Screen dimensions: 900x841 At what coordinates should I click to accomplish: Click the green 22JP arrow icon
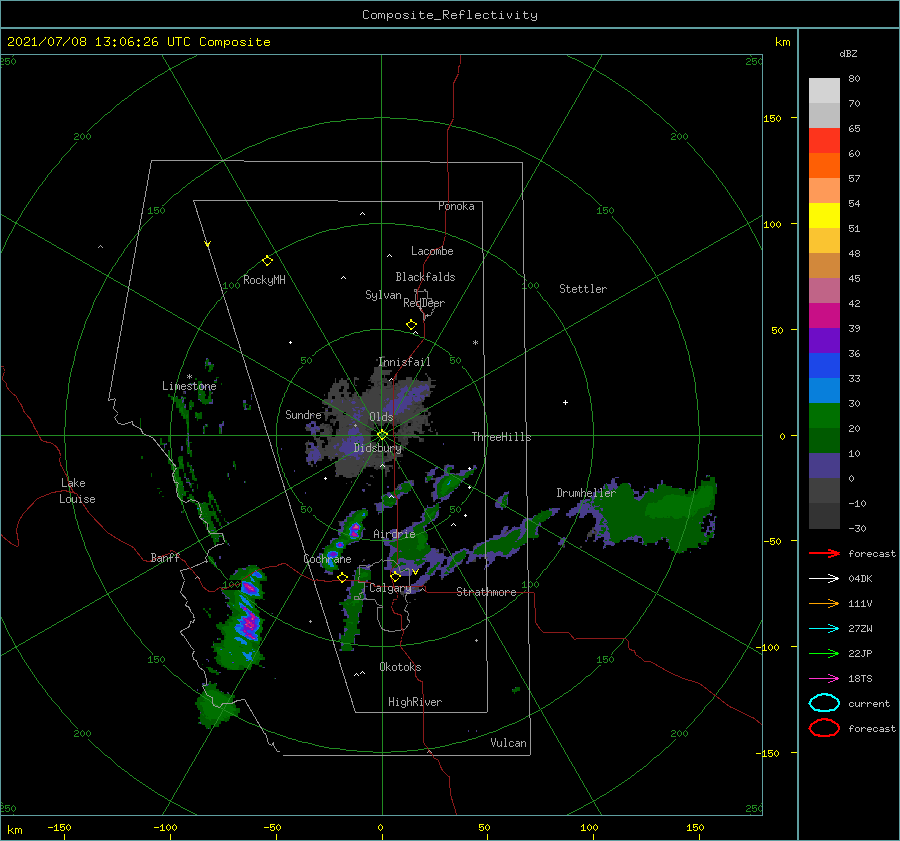[x=824, y=653]
